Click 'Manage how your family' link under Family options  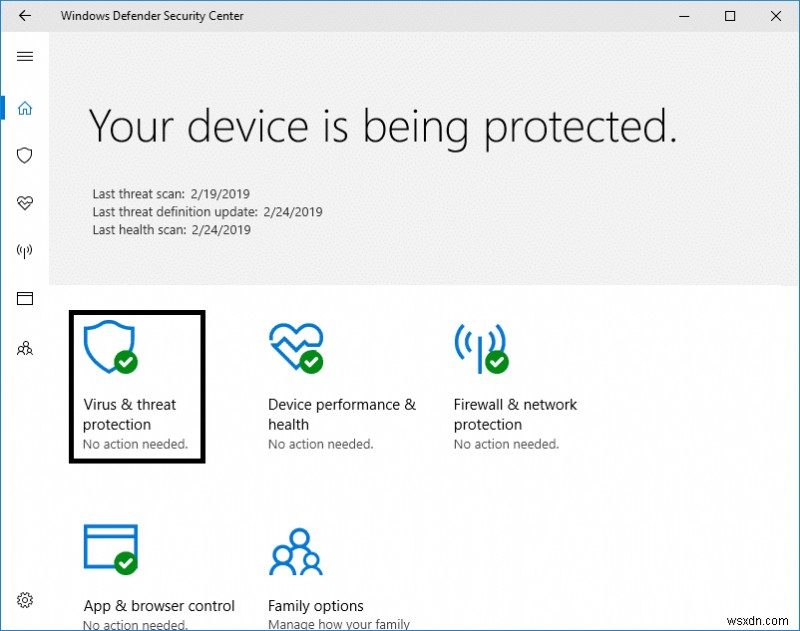pyautogui.click(x=340, y=625)
